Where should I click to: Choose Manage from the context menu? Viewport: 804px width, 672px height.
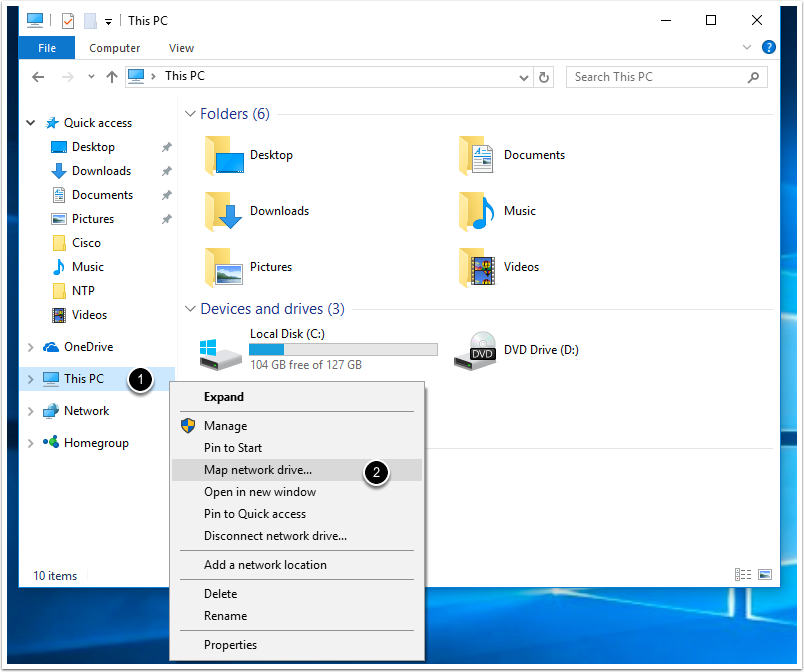tap(225, 426)
